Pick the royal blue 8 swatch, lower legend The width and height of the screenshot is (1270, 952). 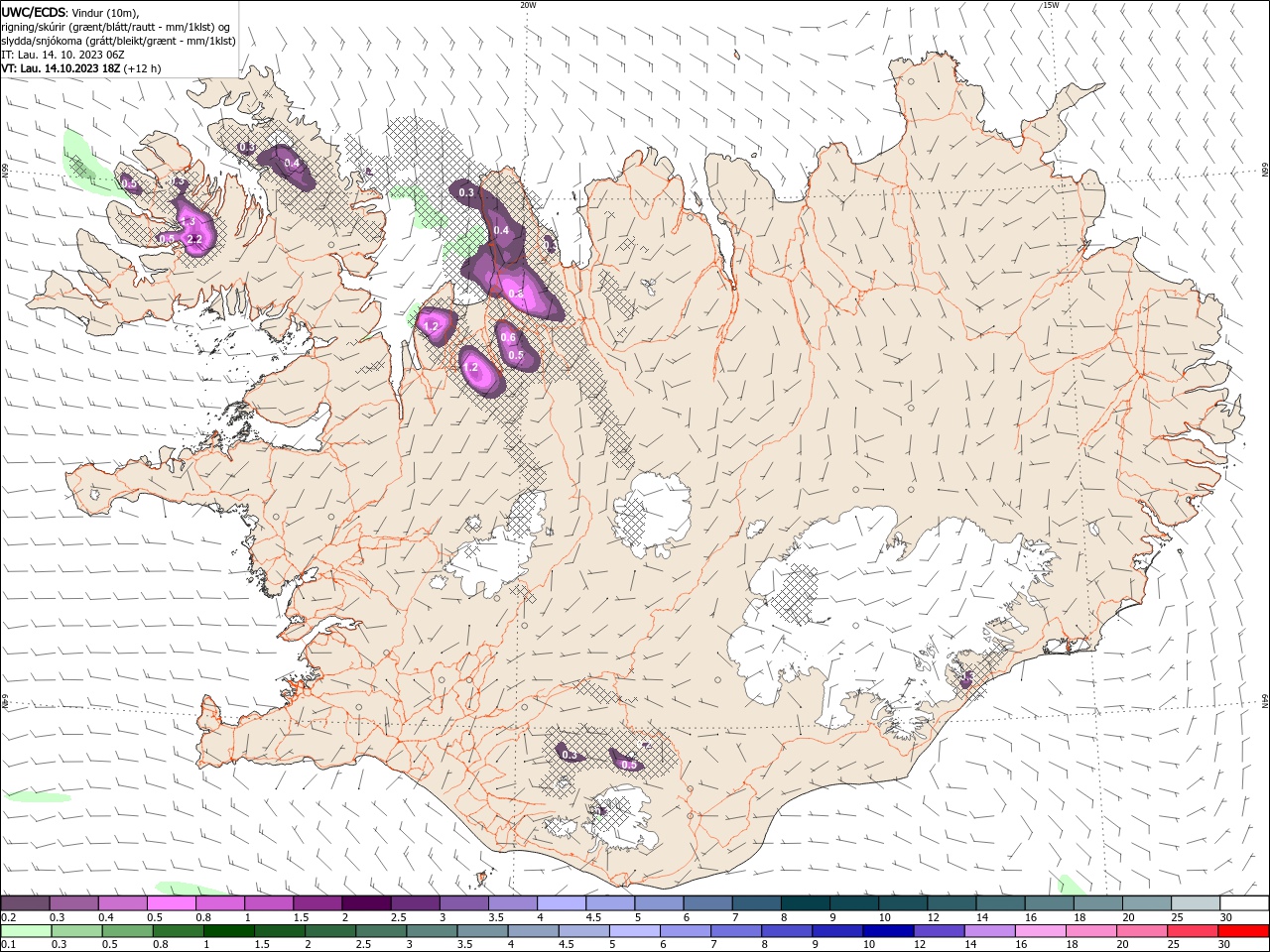coord(787,931)
